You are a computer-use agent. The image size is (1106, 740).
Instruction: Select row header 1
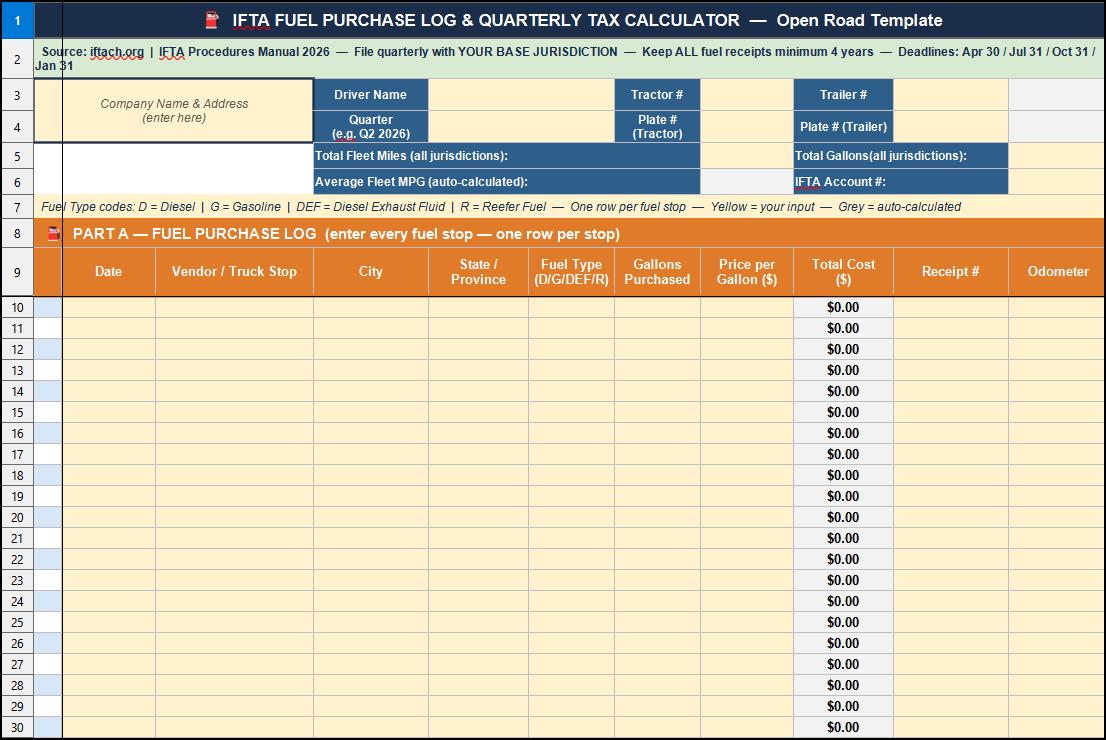point(17,20)
